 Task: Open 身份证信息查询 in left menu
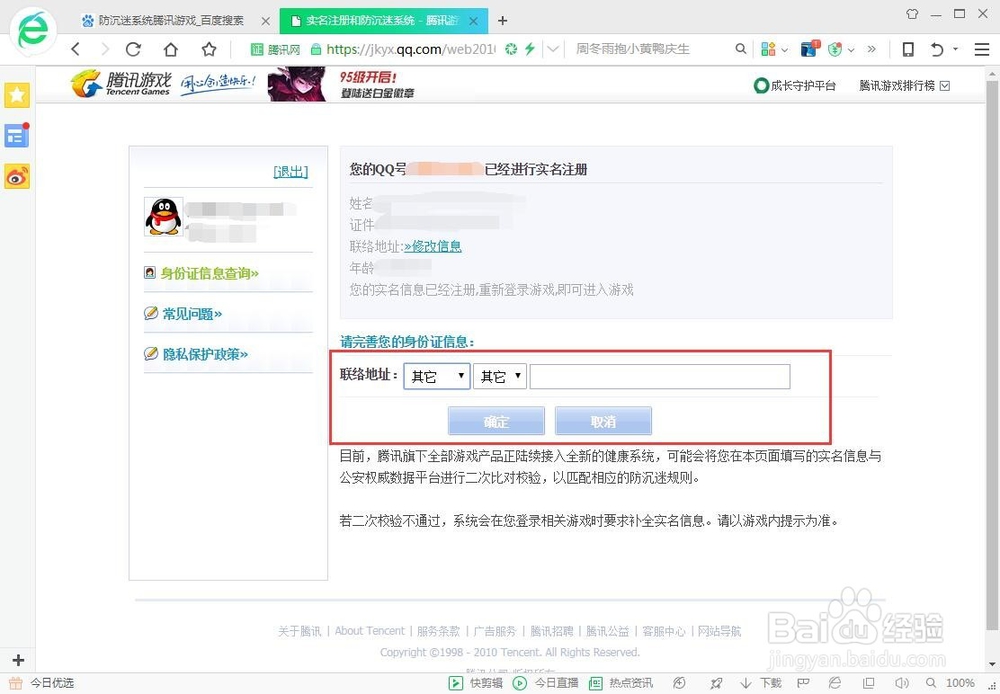click(x=209, y=274)
